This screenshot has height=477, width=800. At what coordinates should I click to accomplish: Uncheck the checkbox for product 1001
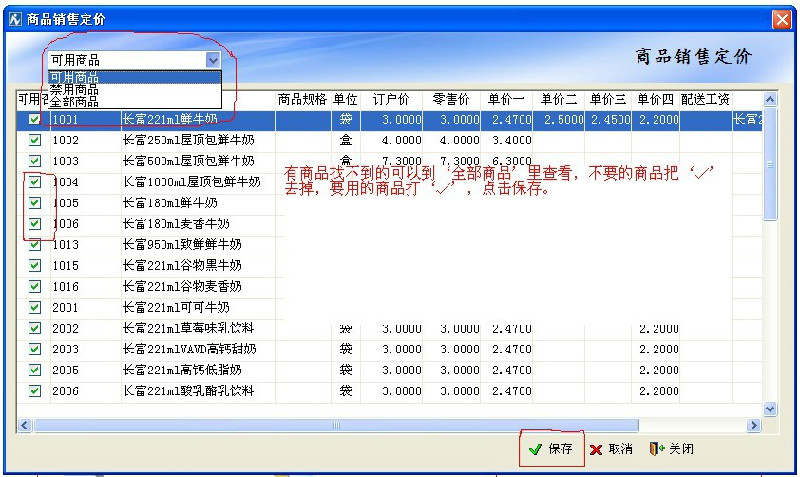34,119
